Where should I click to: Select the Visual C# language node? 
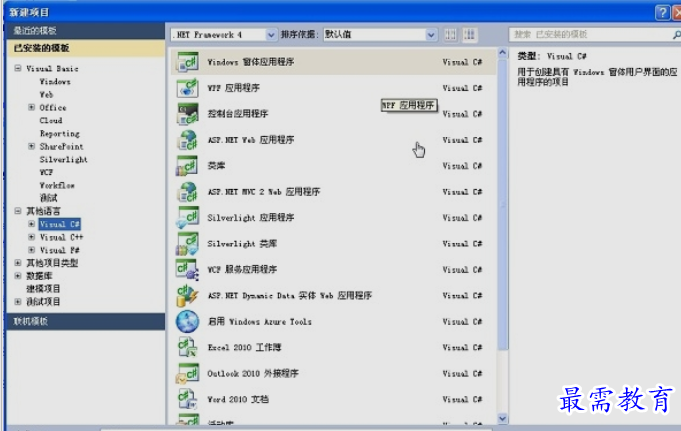60,224
